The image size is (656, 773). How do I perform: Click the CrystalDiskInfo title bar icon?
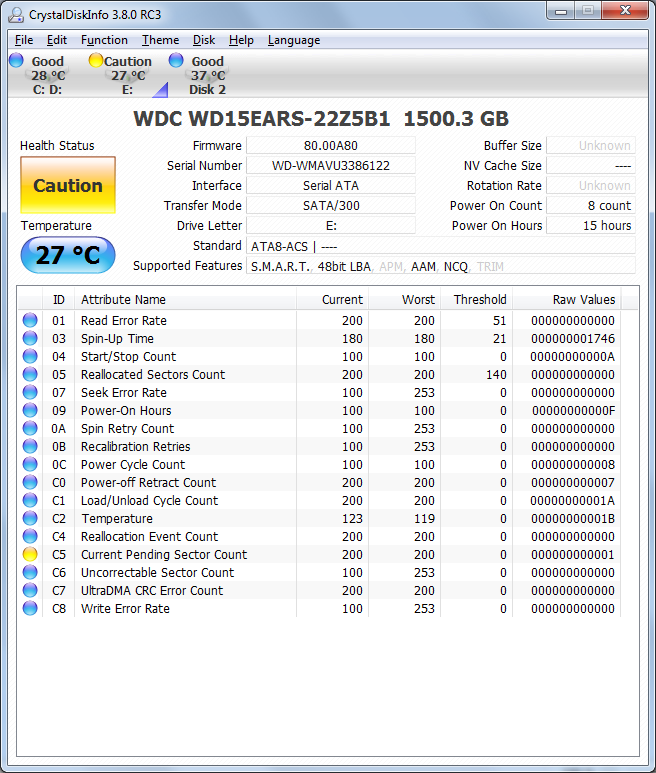pos(16,14)
